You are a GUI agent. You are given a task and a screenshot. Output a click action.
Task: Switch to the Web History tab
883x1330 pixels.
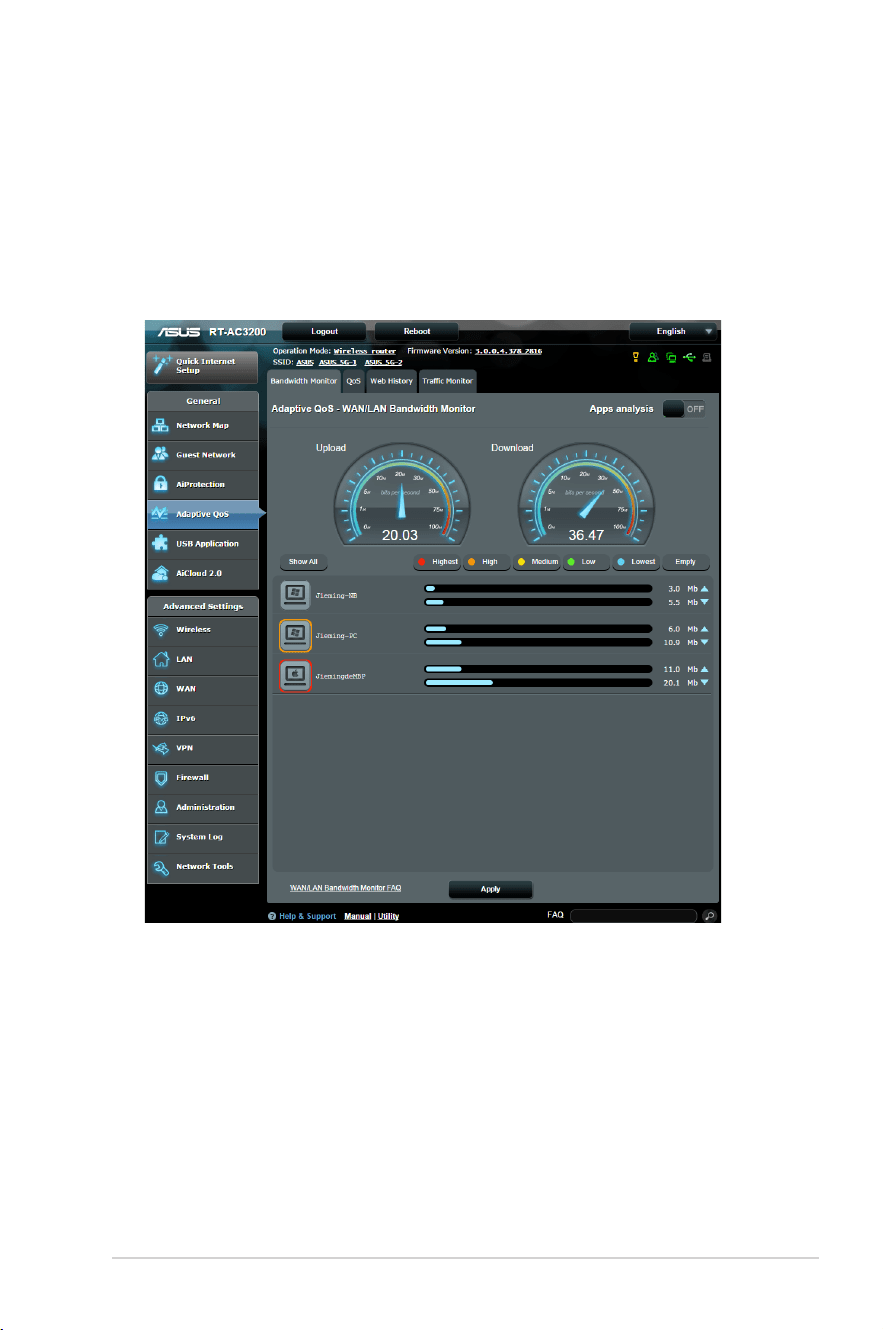pos(391,381)
